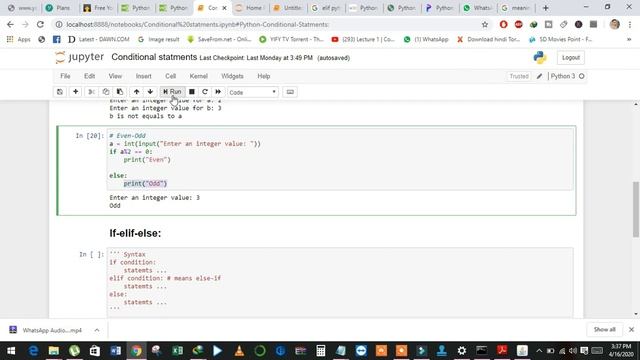Open the Insert menu

pos(144,76)
